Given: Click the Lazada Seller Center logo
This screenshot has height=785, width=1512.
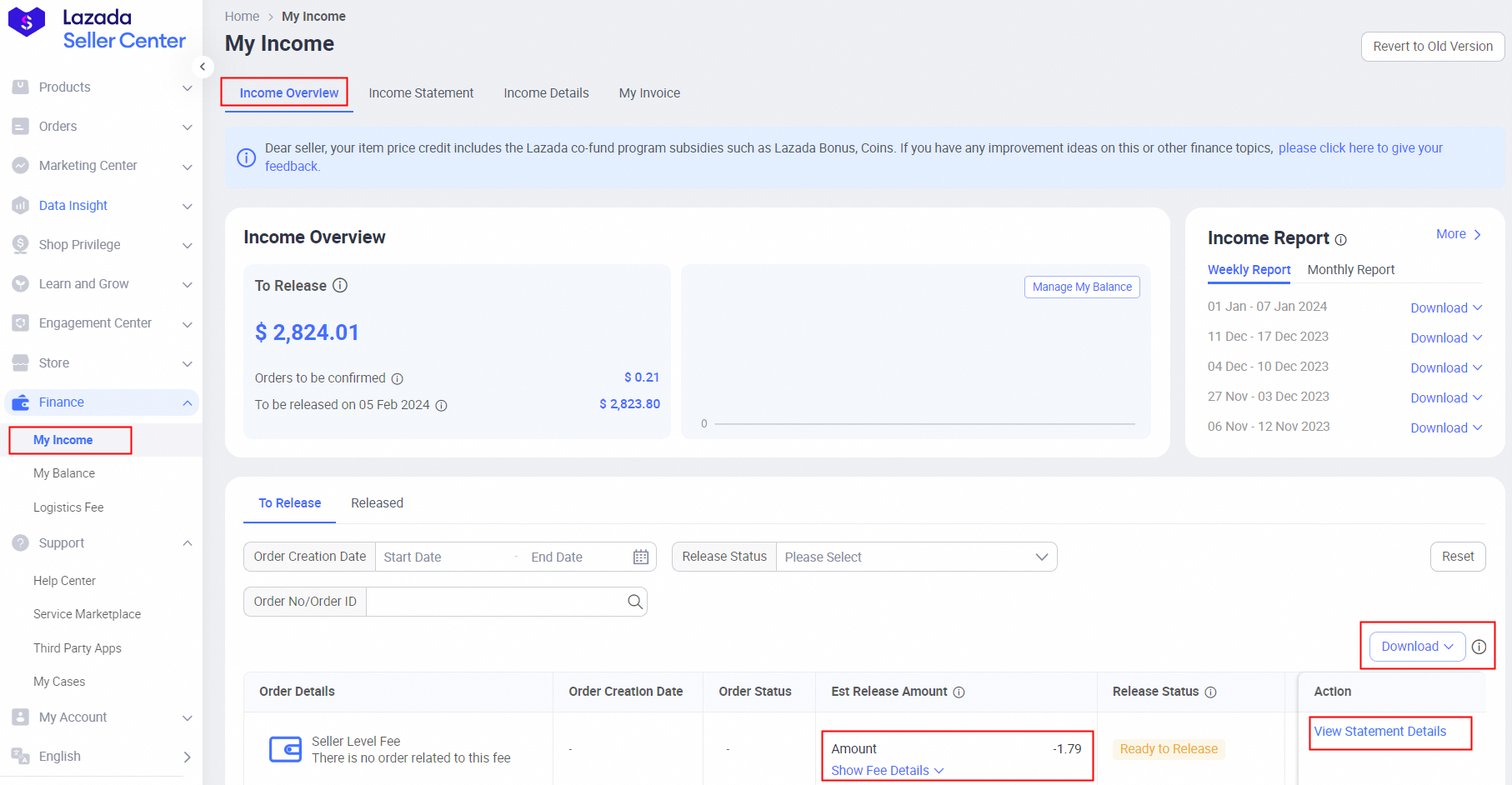Looking at the screenshot, I should [x=97, y=29].
